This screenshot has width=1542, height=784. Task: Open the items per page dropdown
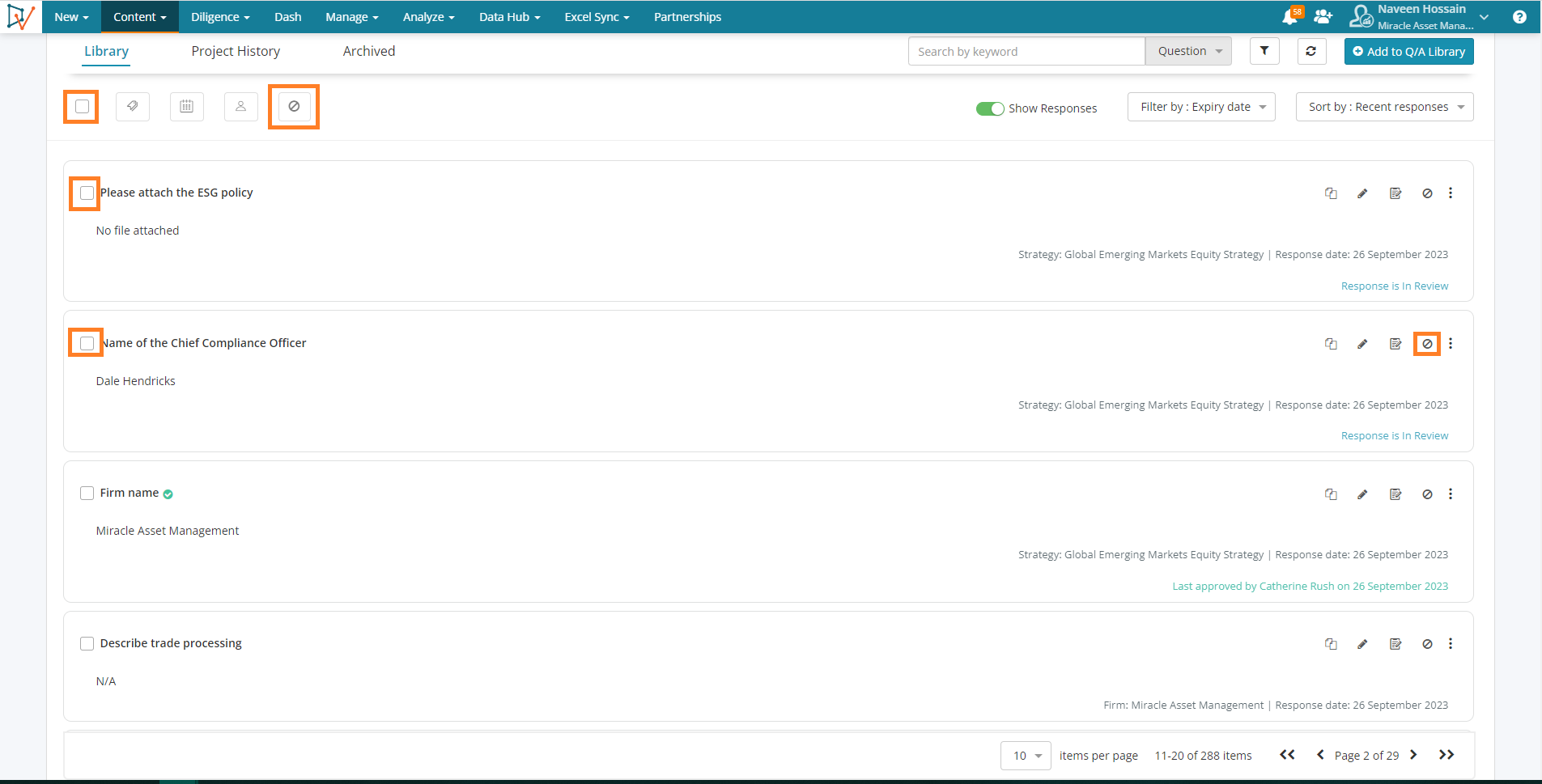click(1026, 756)
